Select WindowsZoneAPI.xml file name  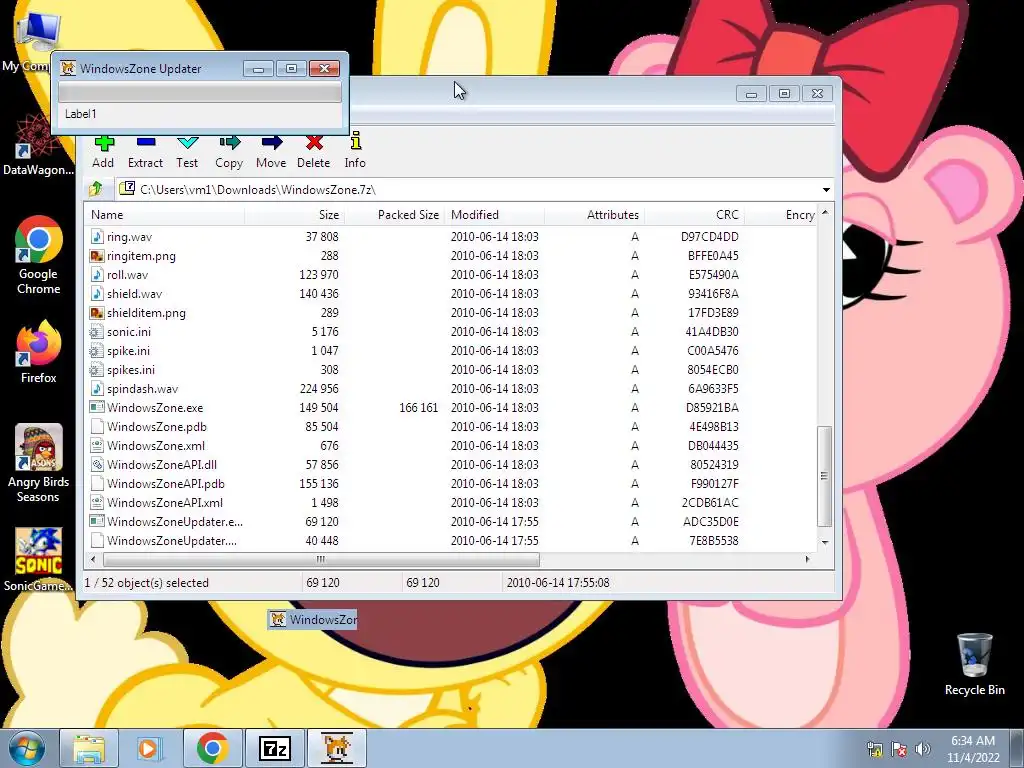(x=165, y=503)
